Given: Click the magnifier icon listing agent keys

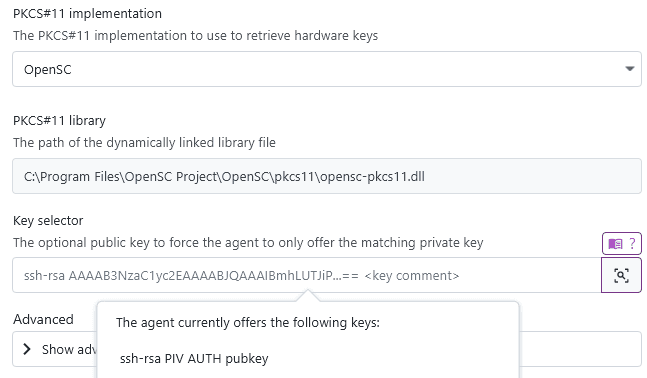Looking at the screenshot, I should pyautogui.click(x=621, y=275).
